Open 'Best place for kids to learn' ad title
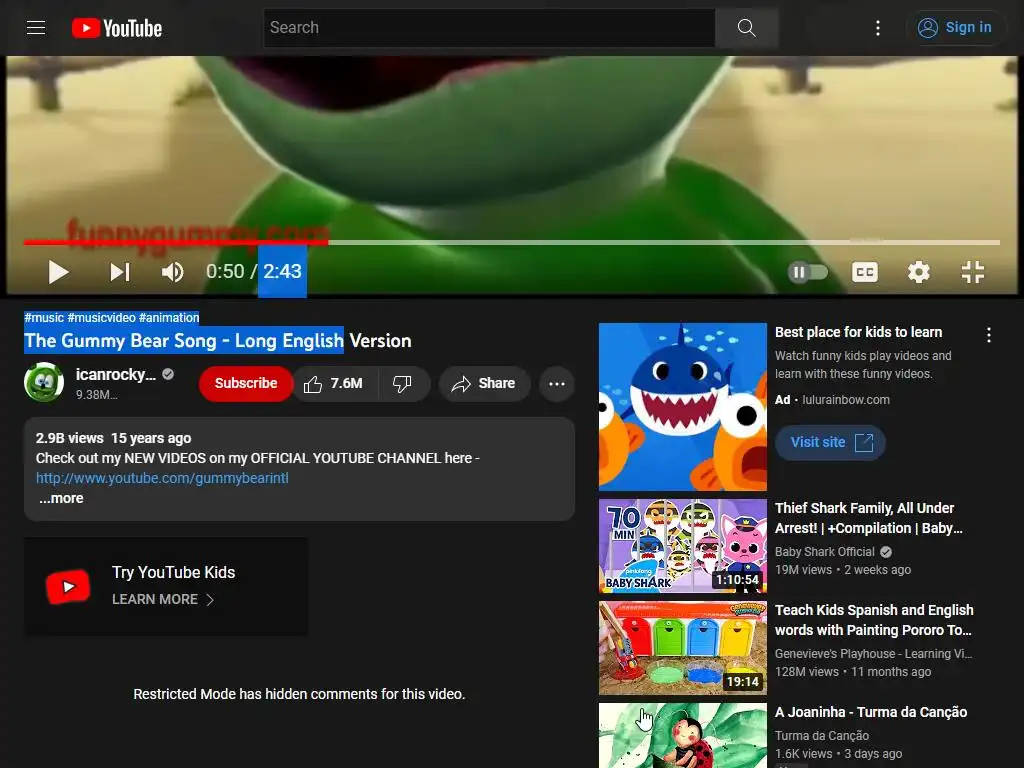Viewport: 1024px width, 768px height. pyautogui.click(x=858, y=332)
